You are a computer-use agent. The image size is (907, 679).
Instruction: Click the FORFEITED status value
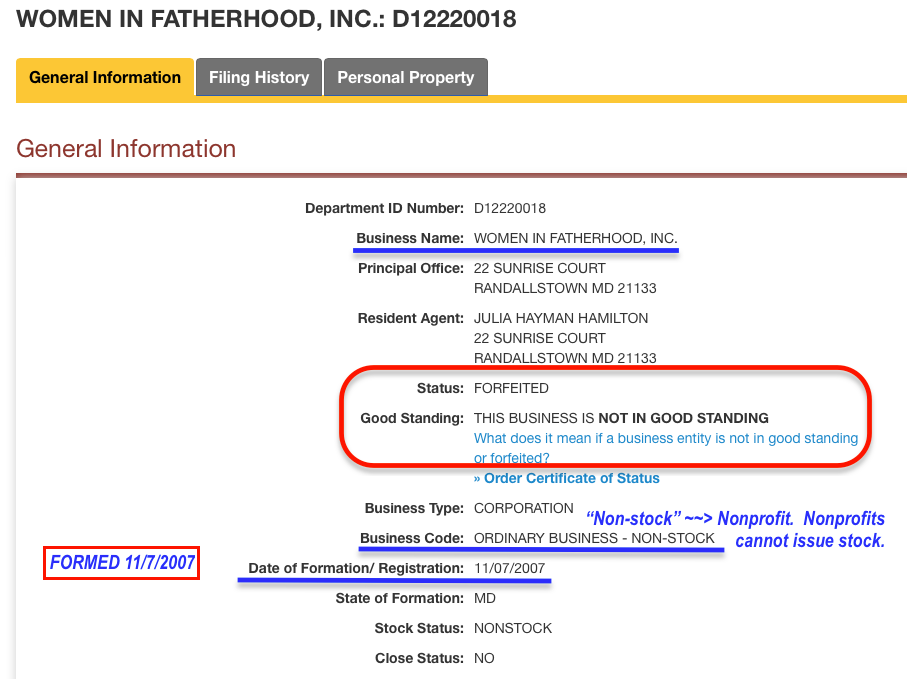click(x=511, y=388)
